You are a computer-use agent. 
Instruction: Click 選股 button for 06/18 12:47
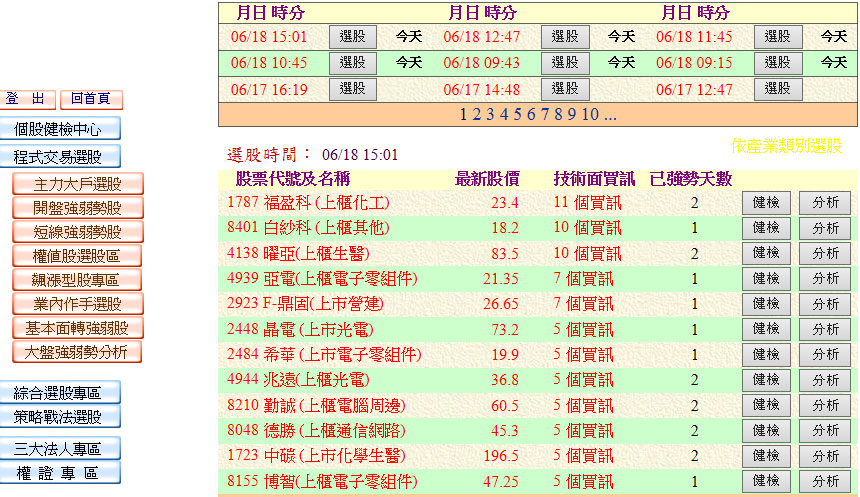pos(565,37)
